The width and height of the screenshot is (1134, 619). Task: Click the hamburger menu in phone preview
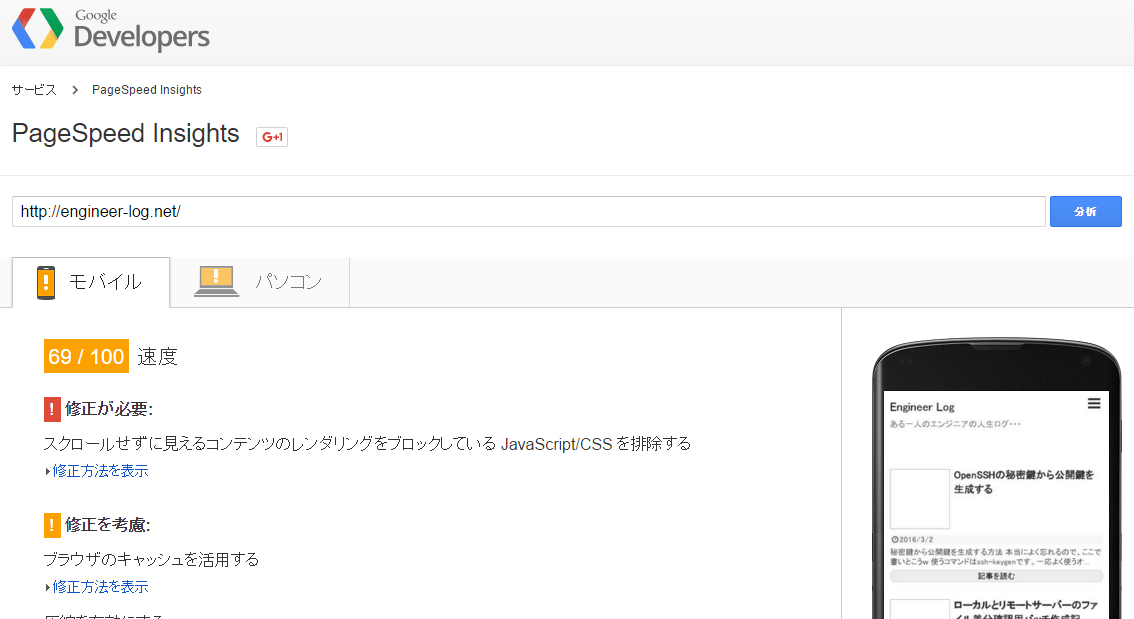point(1094,404)
